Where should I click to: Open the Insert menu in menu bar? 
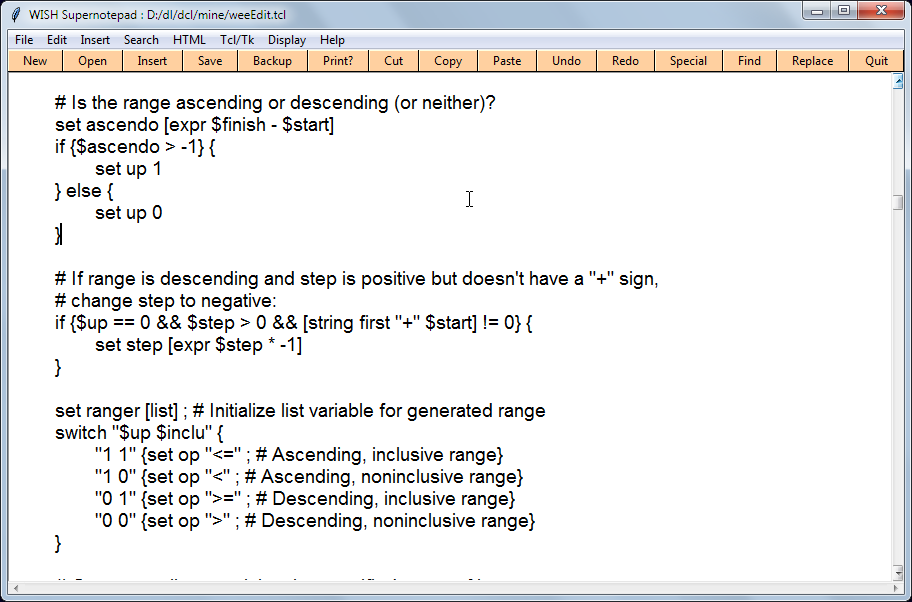coord(95,40)
